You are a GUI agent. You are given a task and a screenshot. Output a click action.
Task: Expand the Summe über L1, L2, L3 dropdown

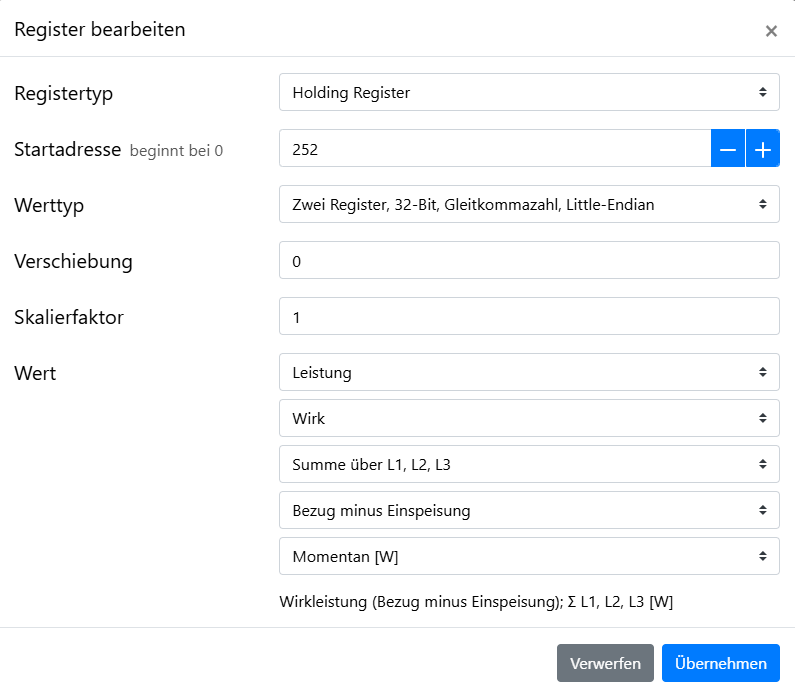click(x=528, y=465)
